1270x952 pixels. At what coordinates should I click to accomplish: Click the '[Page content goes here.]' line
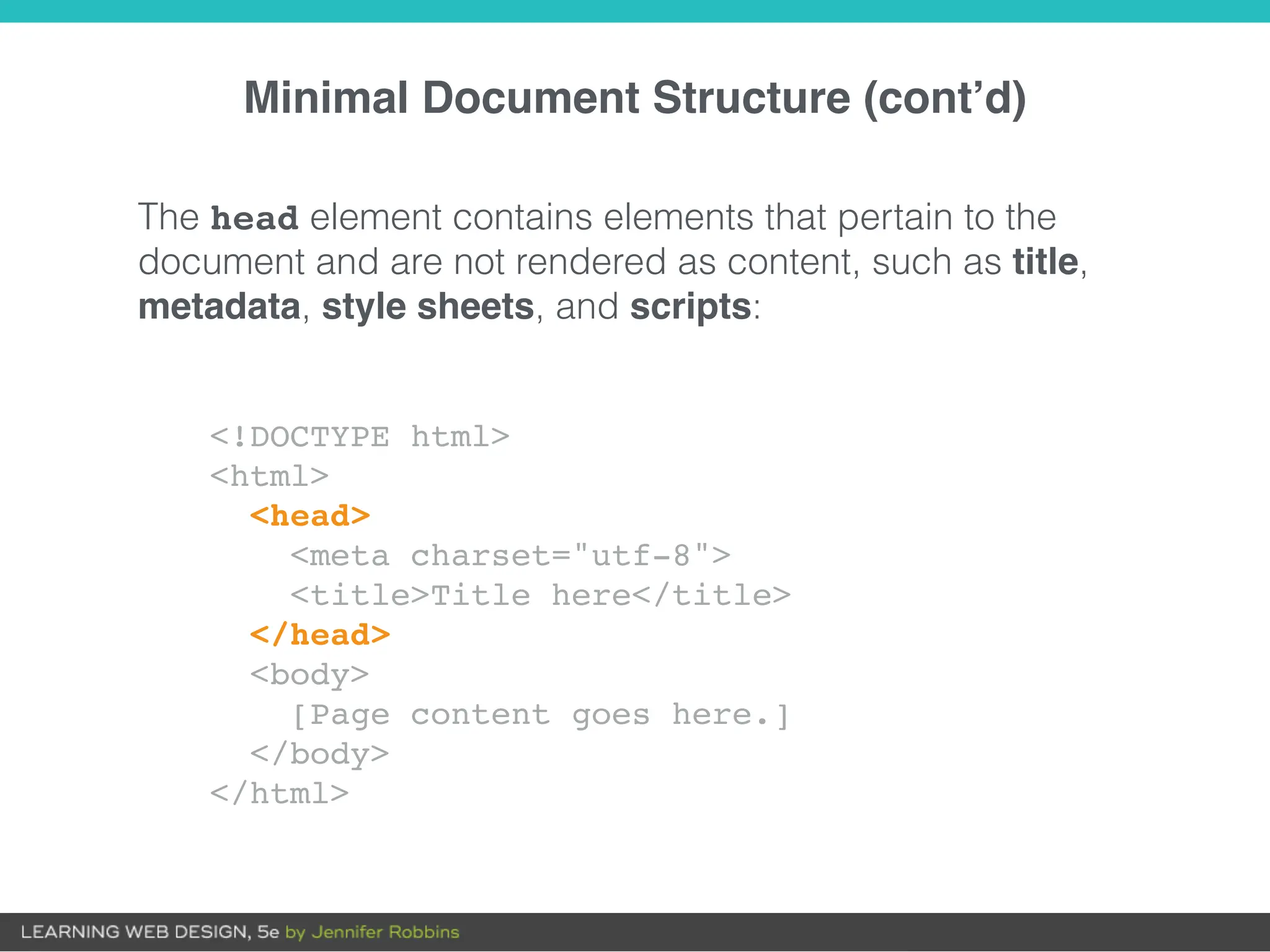click(x=540, y=715)
